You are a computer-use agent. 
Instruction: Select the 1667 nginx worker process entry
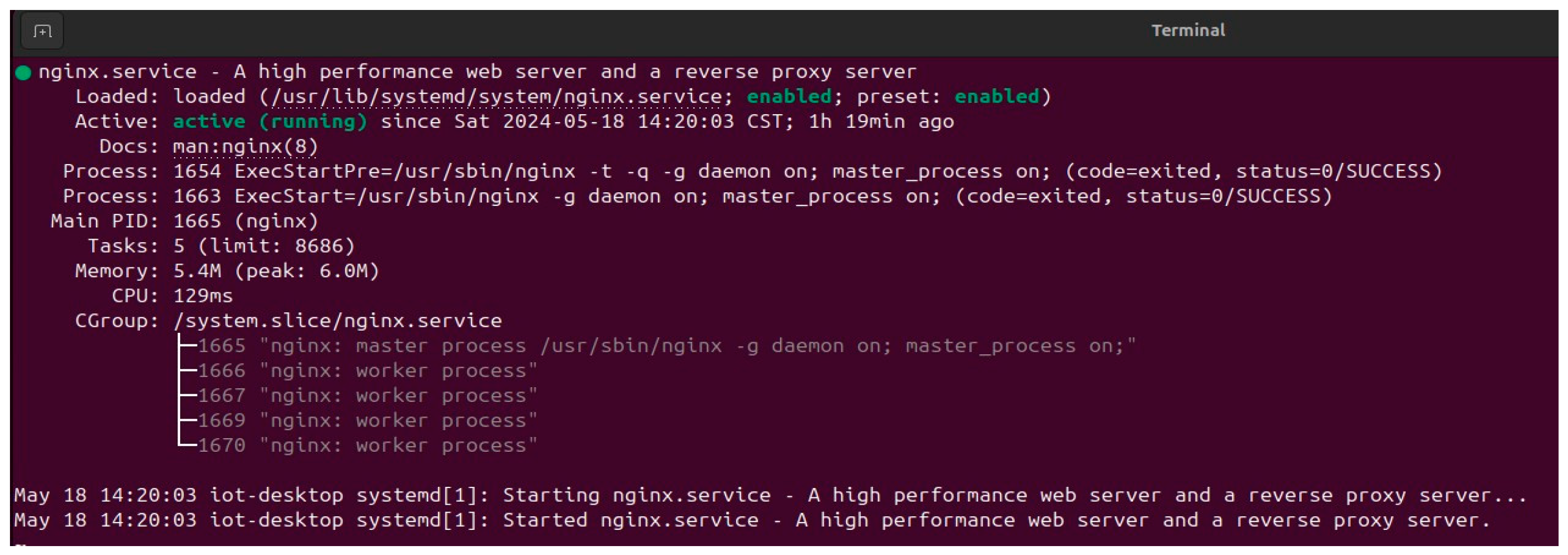(368, 395)
